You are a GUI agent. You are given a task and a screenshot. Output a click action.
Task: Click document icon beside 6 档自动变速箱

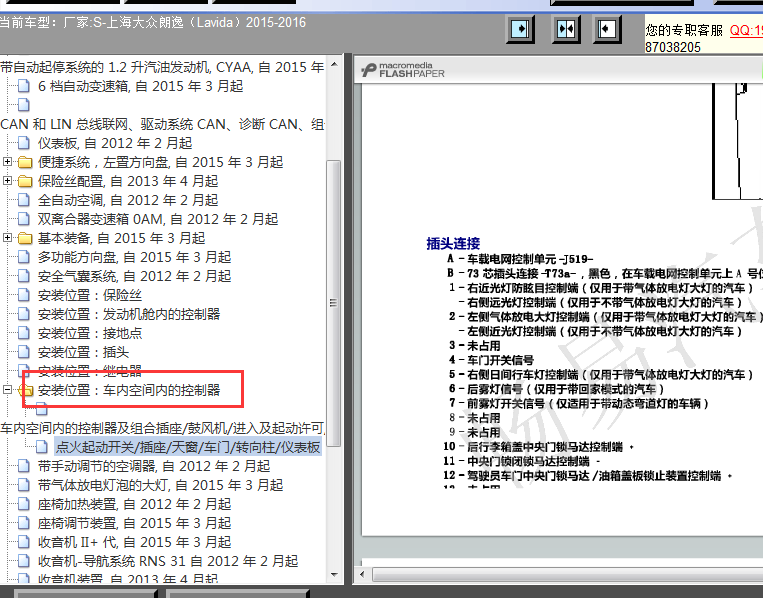[24, 86]
